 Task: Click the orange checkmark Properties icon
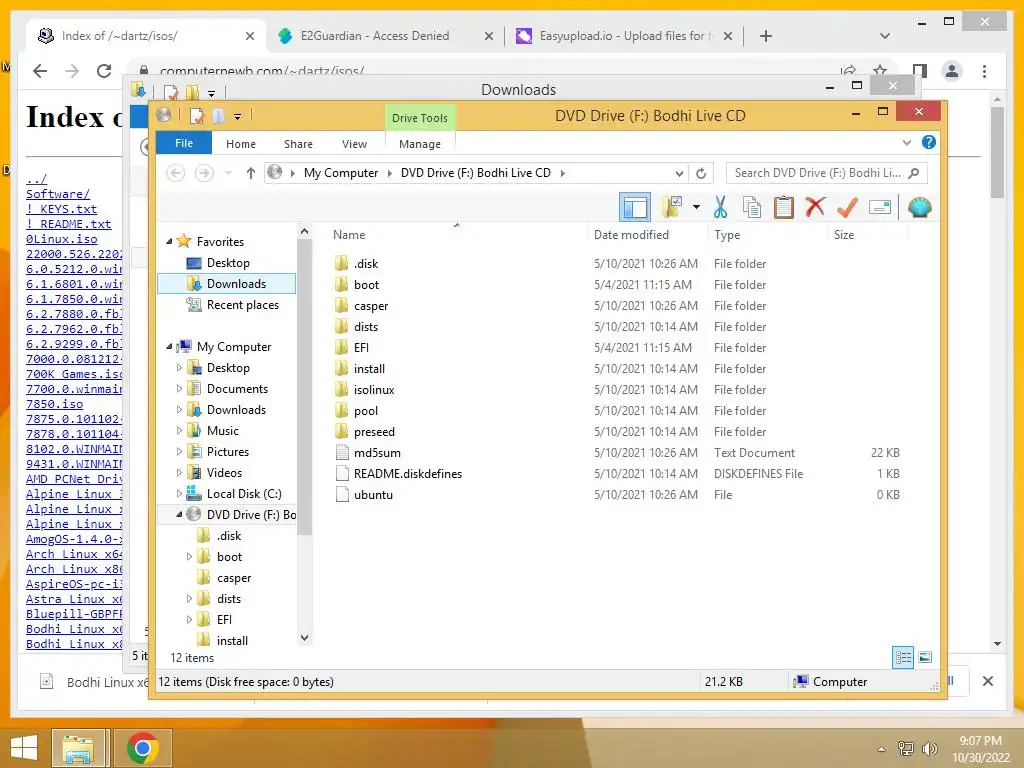pos(847,207)
